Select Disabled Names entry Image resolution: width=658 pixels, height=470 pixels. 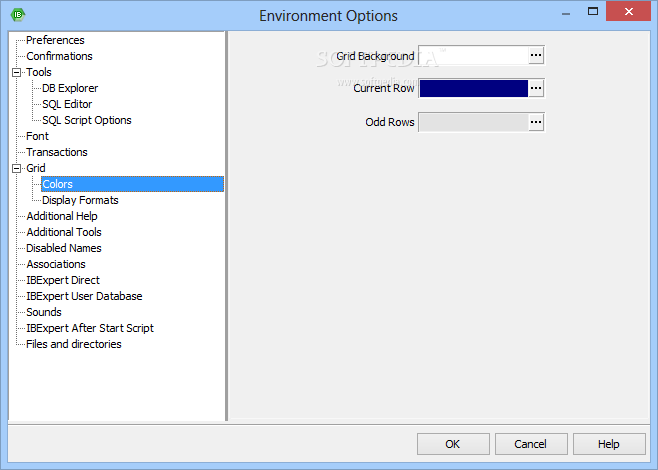click(64, 248)
